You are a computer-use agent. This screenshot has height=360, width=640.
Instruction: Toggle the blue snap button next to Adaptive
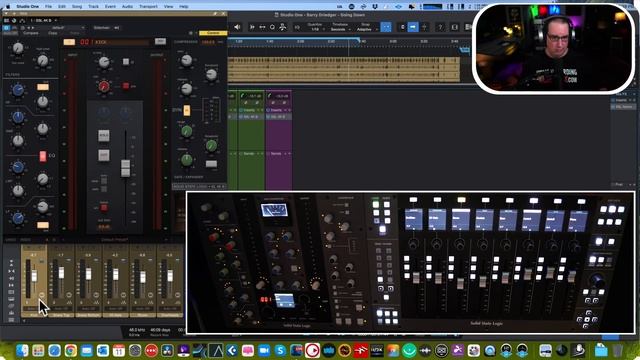point(386,27)
